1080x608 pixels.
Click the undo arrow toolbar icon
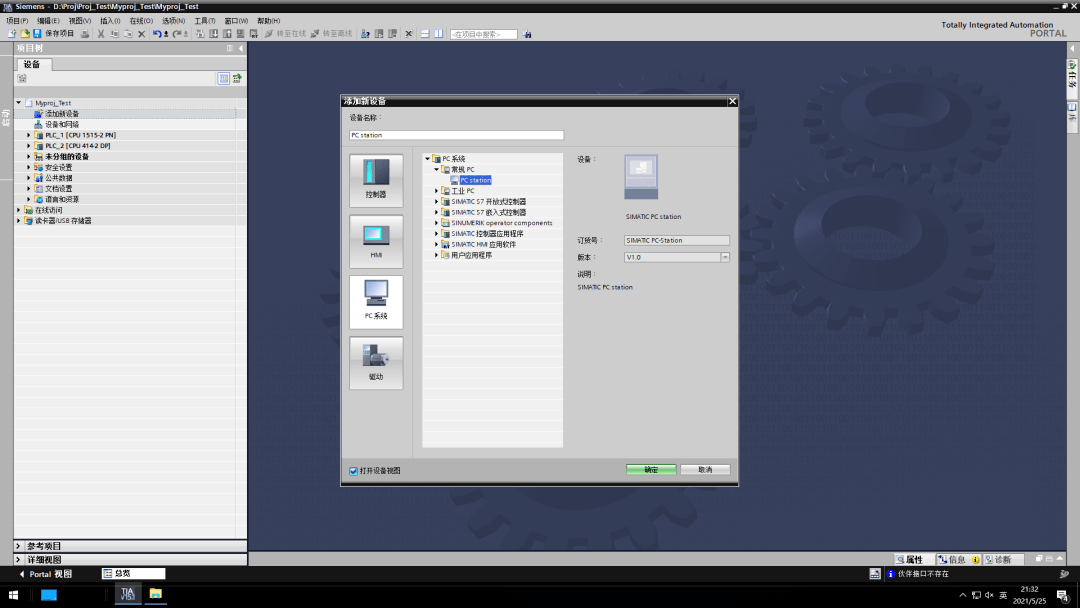coord(157,34)
